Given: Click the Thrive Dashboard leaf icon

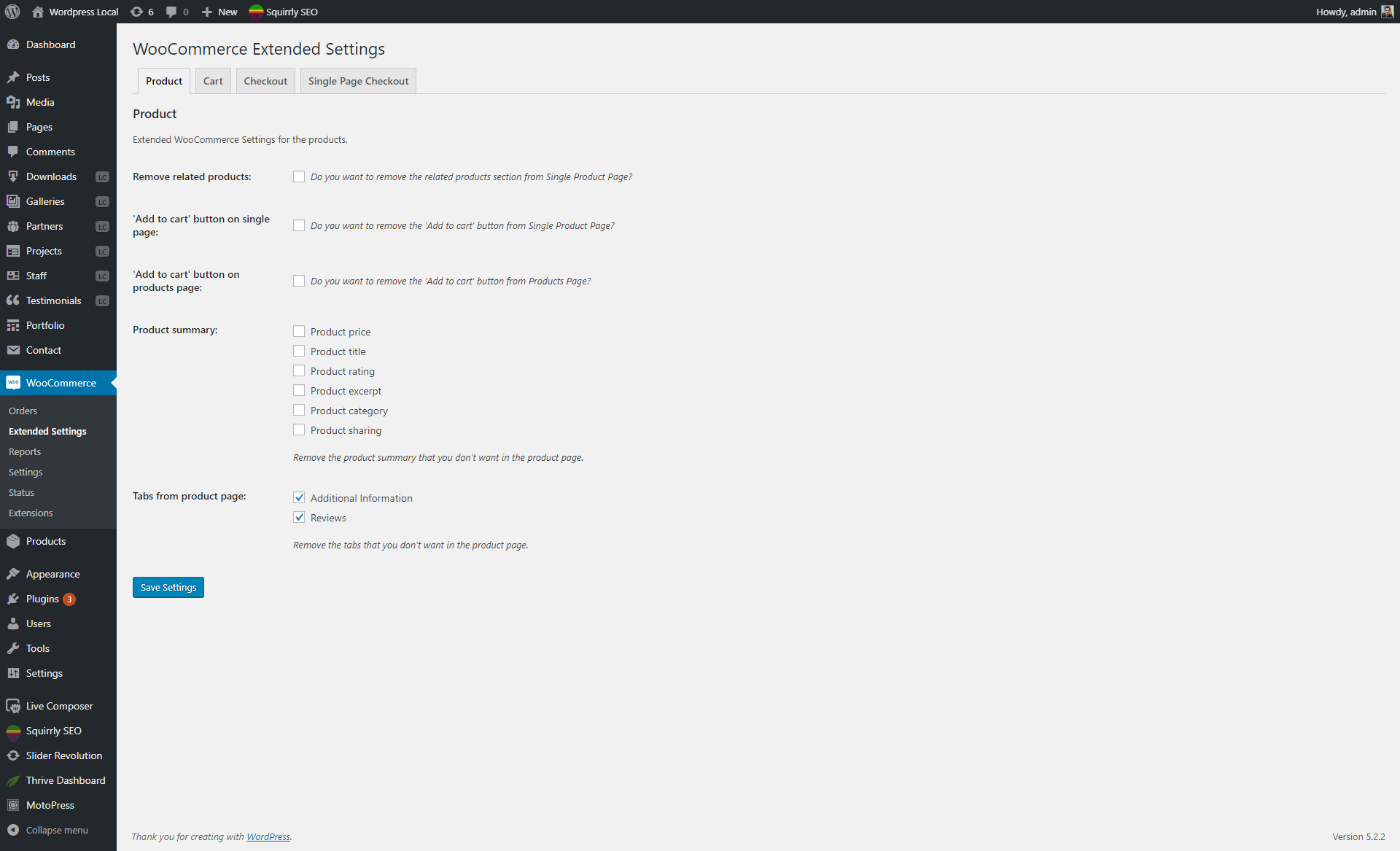Looking at the screenshot, I should click(x=13, y=780).
